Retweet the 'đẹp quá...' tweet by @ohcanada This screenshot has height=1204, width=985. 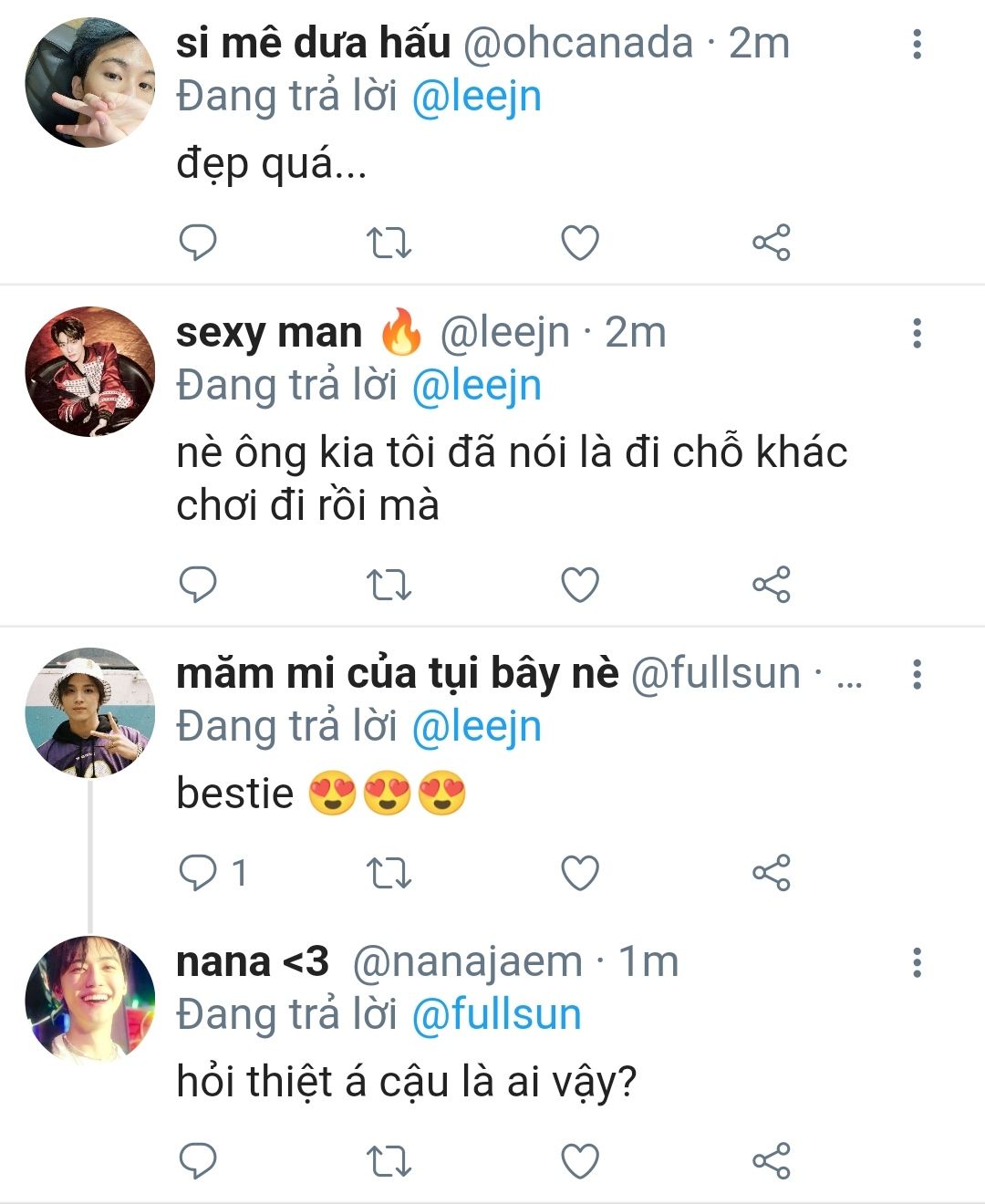tap(389, 243)
